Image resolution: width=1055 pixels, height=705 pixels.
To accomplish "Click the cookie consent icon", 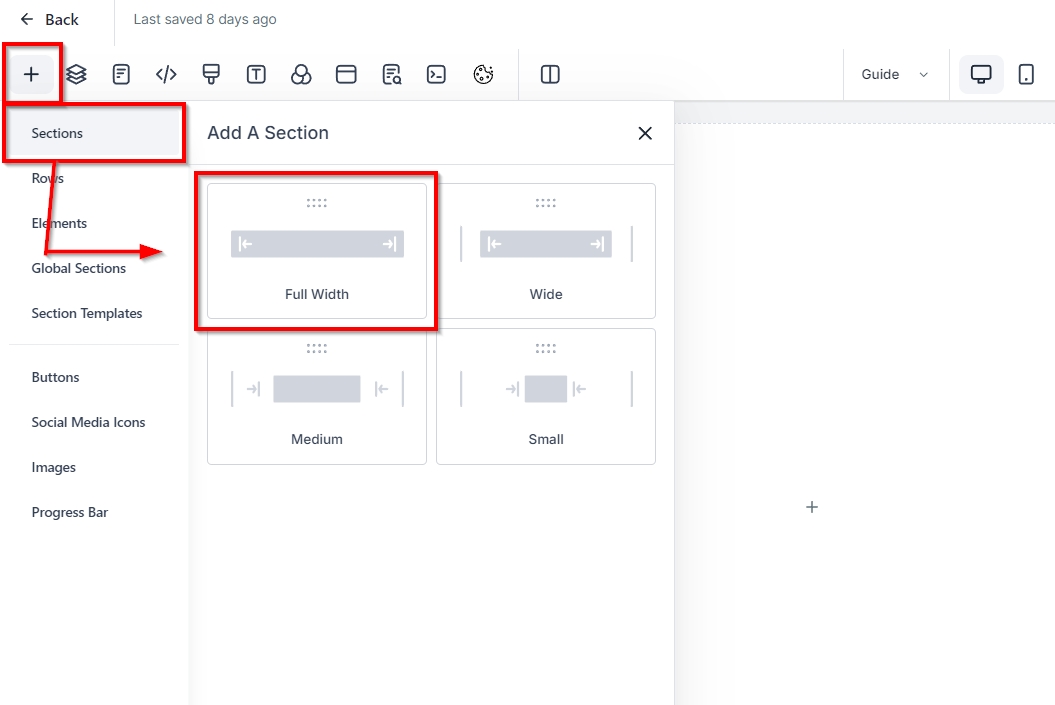I will [x=484, y=74].
